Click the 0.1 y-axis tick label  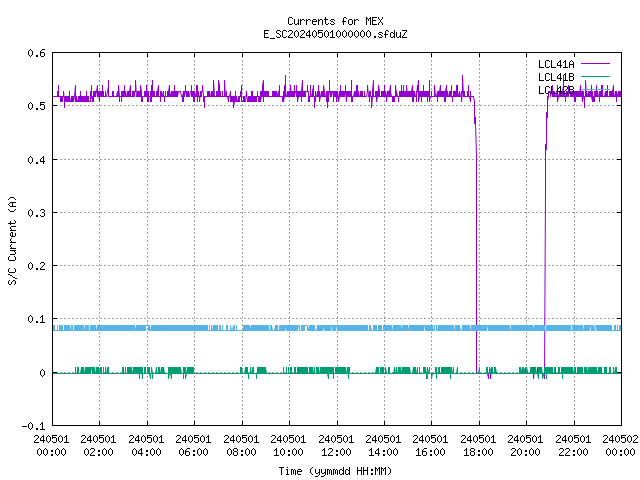(x=36, y=319)
